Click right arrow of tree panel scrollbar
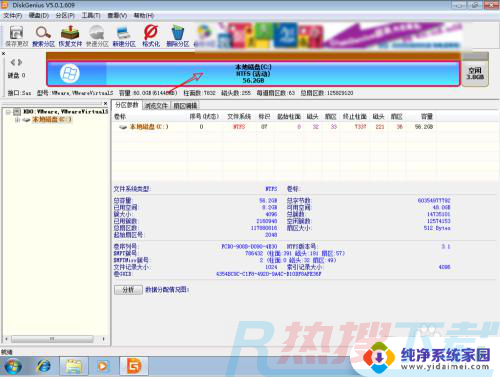The image size is (500, 377). pos(104,339)
